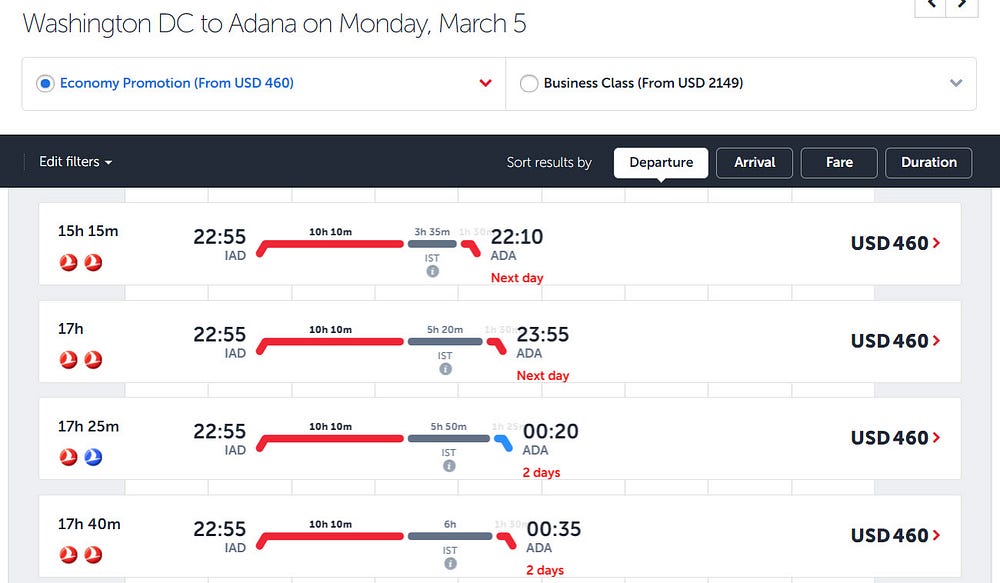Select Business Class radio button

click(x=529, y=84)
